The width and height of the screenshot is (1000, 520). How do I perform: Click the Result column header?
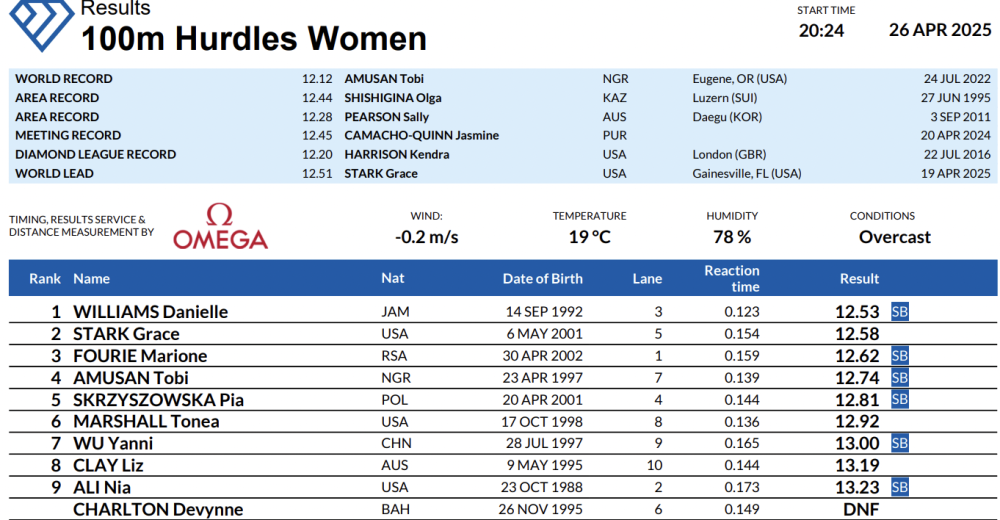coord(859,279)
